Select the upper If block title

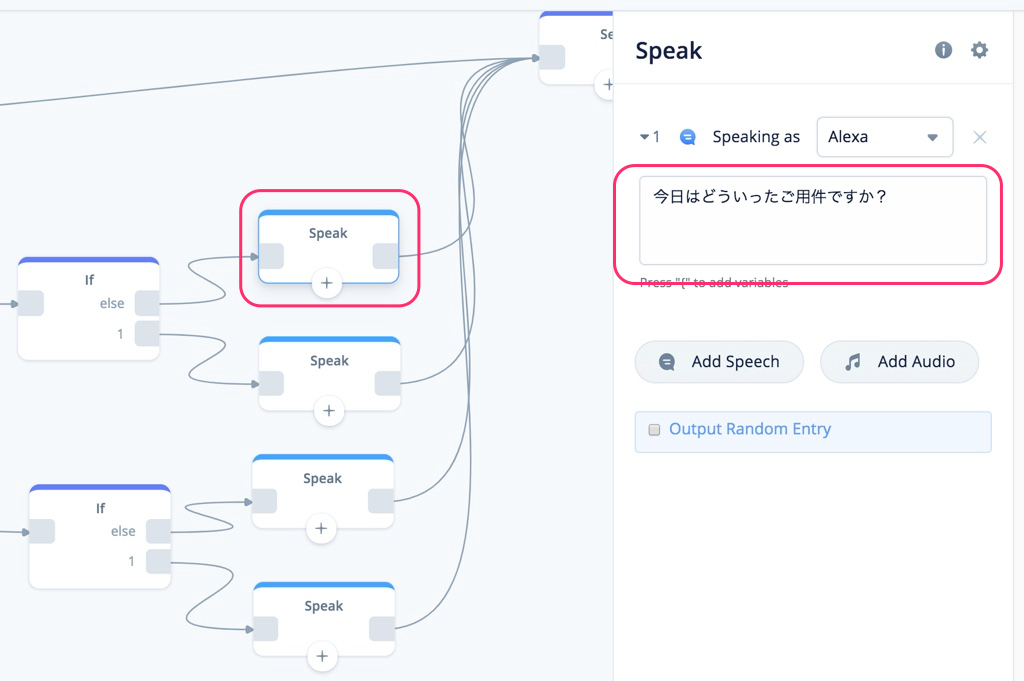coord(89,280)
